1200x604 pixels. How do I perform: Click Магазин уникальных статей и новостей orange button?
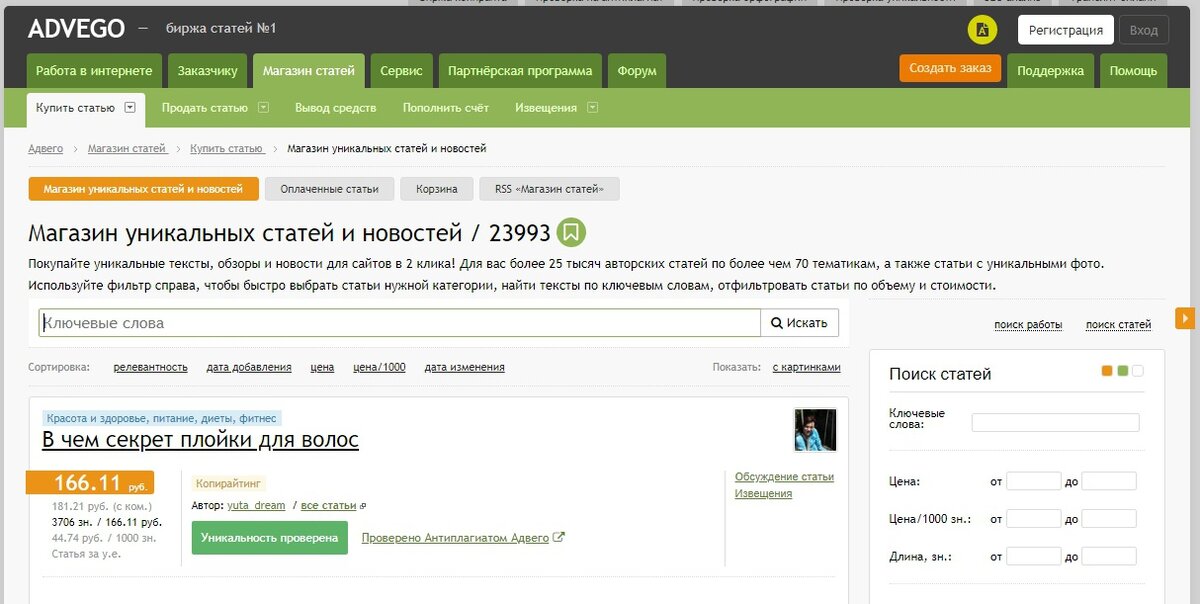pos(144,189)
